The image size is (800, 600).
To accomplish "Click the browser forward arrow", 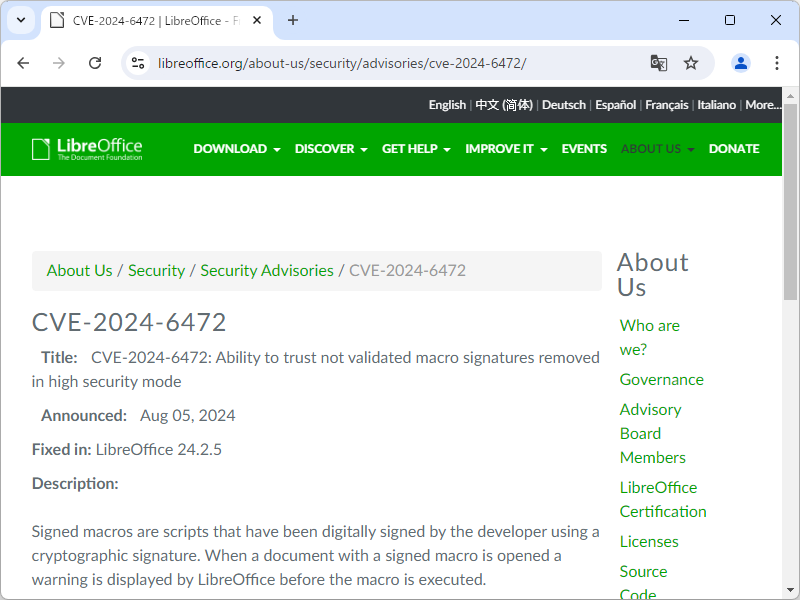I will click(x=59, y=63).
